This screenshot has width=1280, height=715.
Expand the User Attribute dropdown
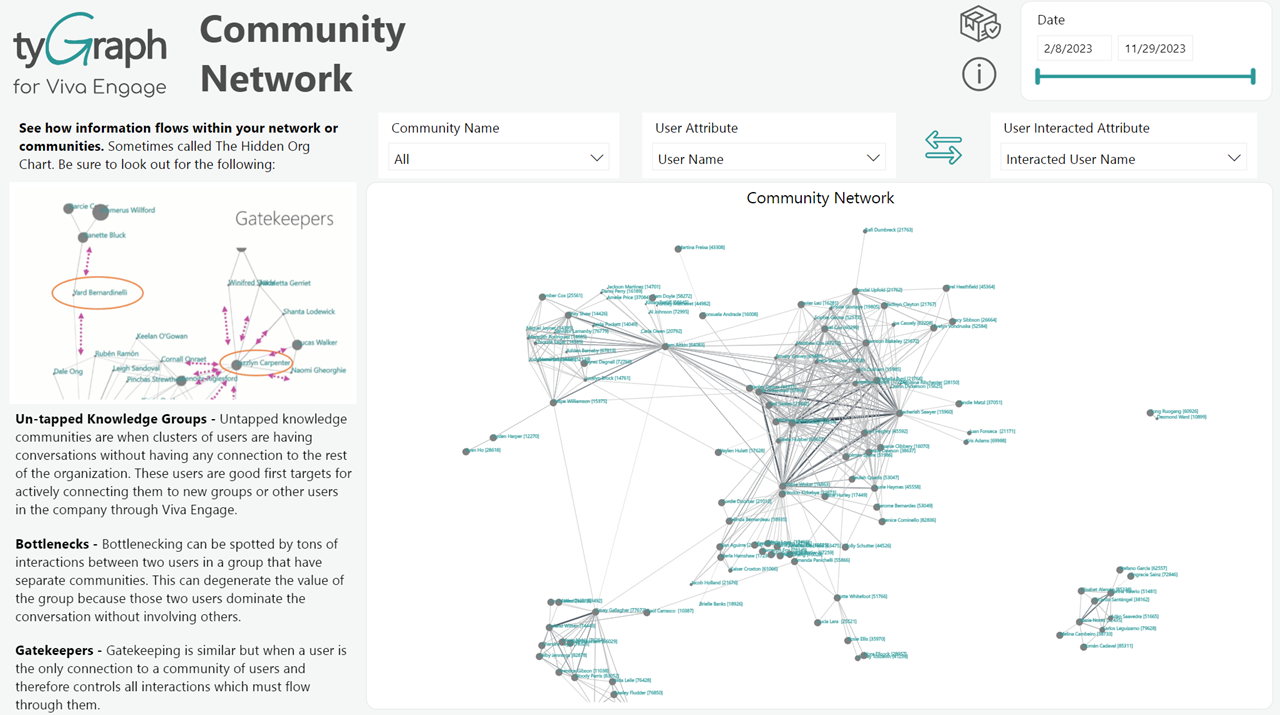(768, 158)
